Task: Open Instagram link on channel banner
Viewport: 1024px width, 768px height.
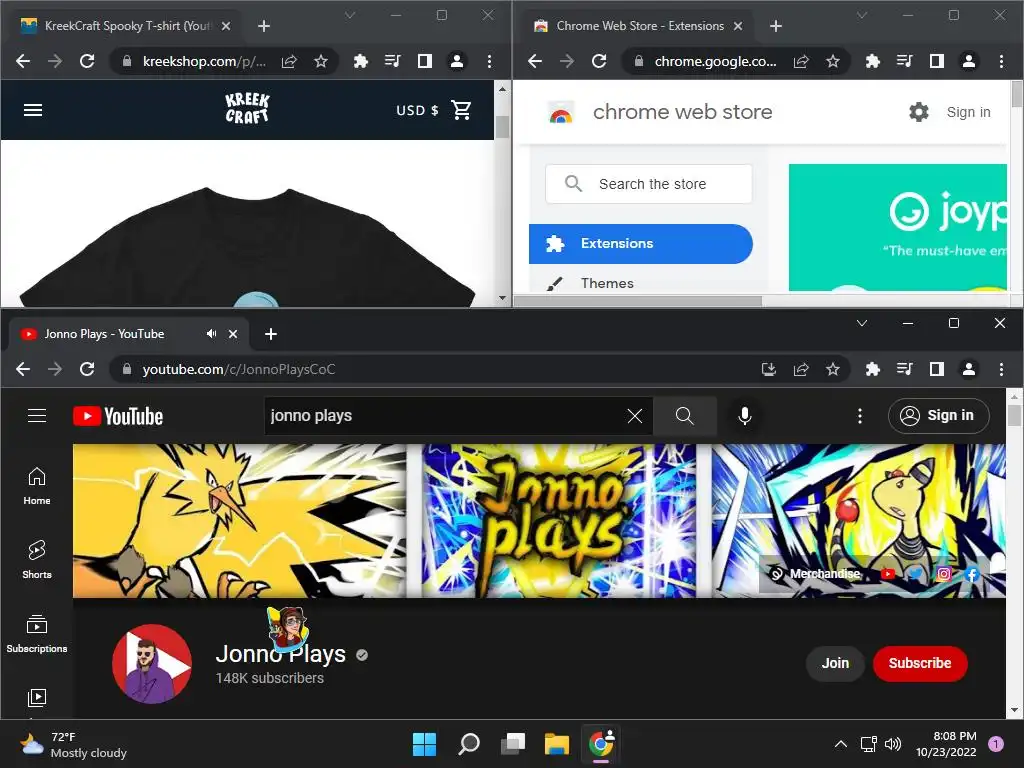Action: pyautogui.click(x=944, y=574)
